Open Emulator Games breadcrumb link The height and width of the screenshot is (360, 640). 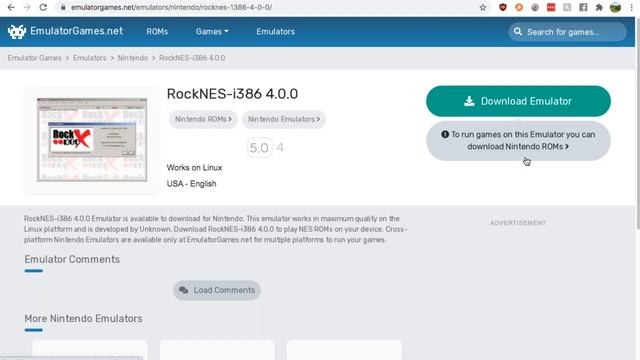pyautogui.click(x=35, y=58)
